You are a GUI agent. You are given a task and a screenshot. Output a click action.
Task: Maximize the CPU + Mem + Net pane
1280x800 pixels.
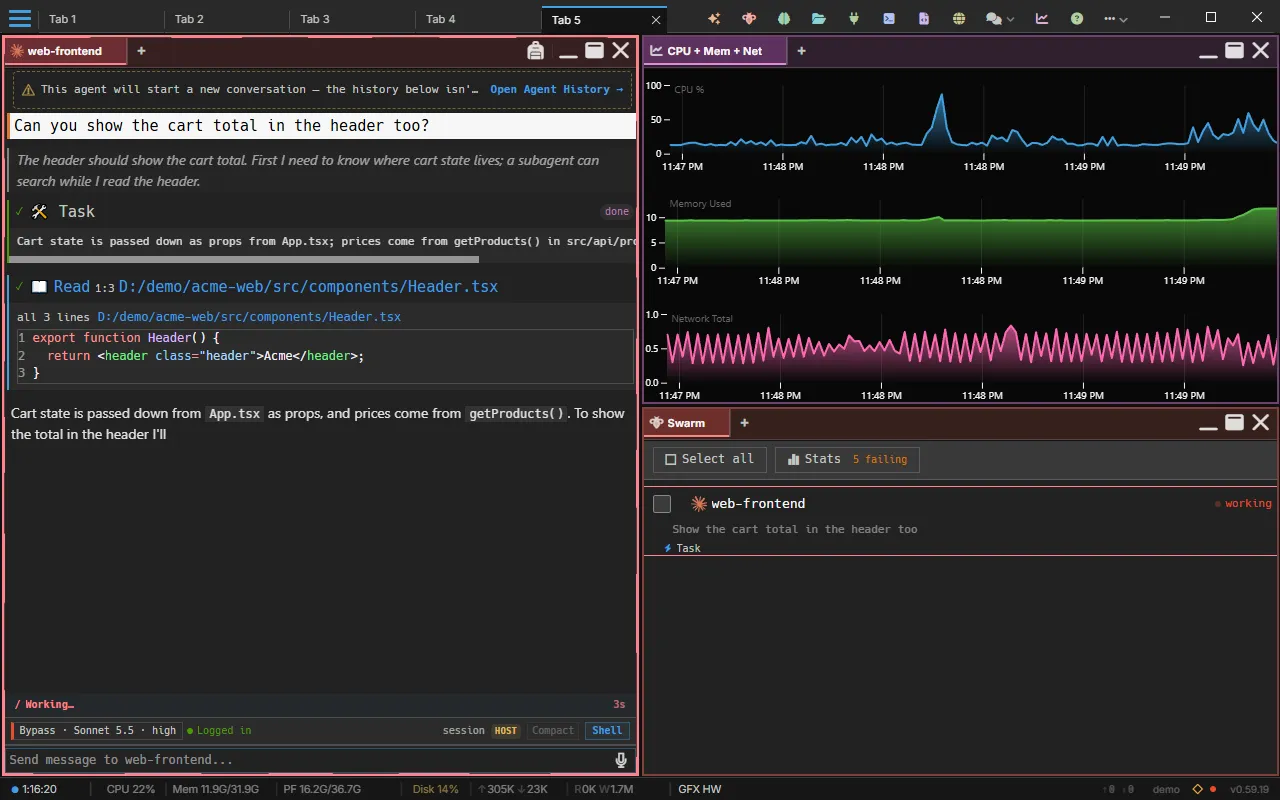point(1235,50)
